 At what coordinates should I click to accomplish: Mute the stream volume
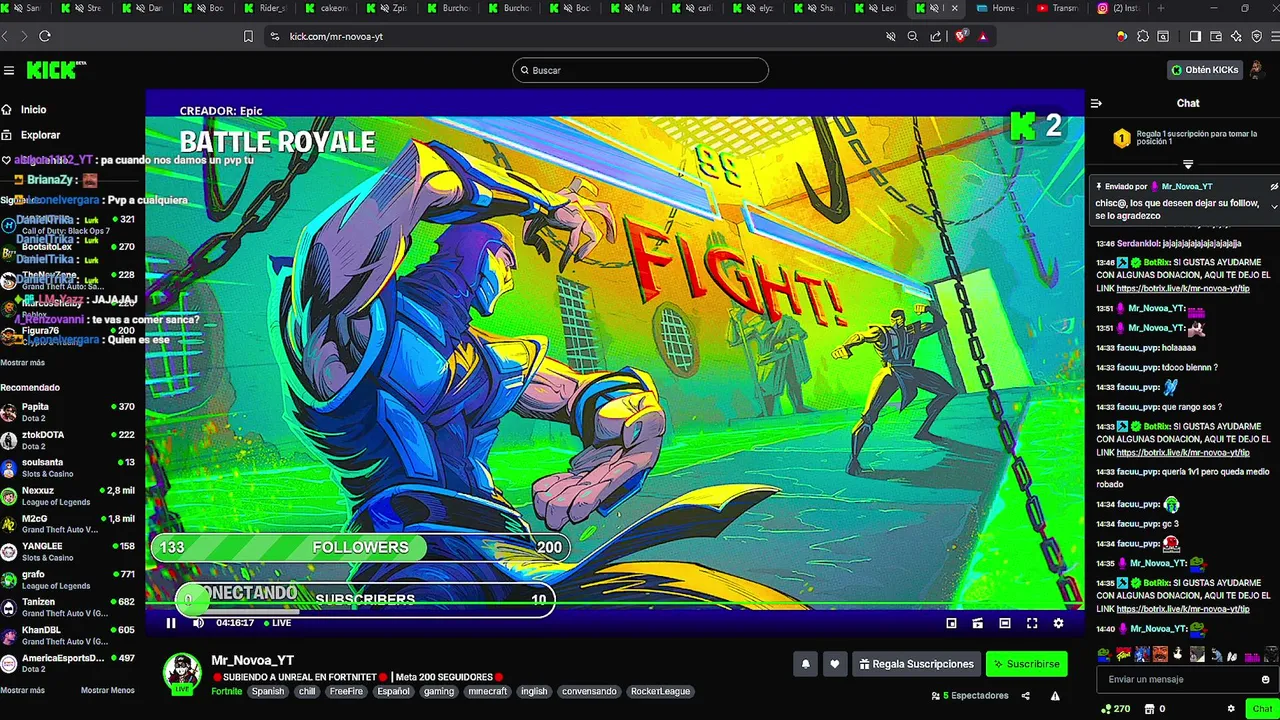click(198, 623)
